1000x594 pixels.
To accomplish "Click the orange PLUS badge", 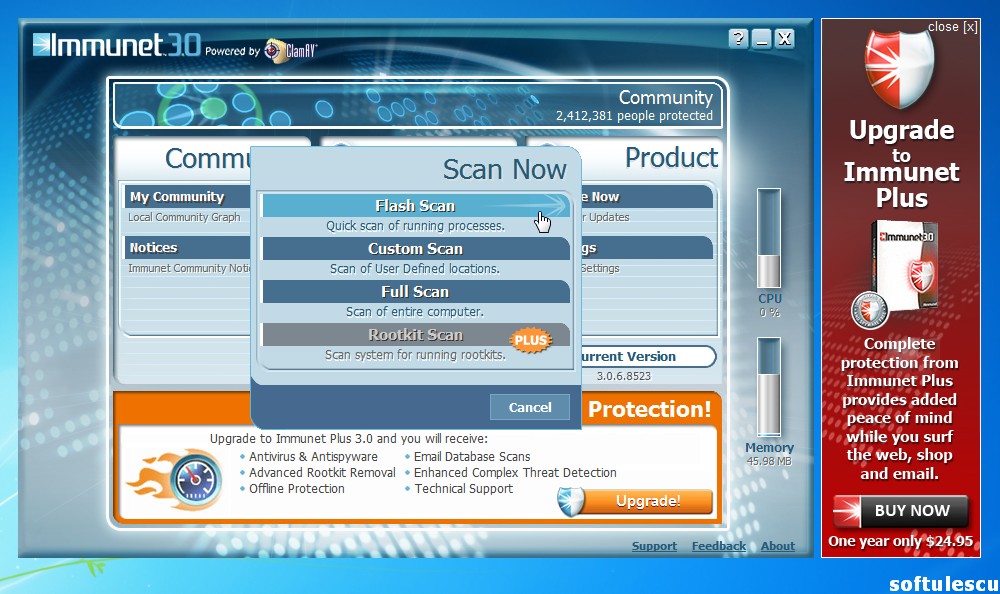I will tap(531, 340).
